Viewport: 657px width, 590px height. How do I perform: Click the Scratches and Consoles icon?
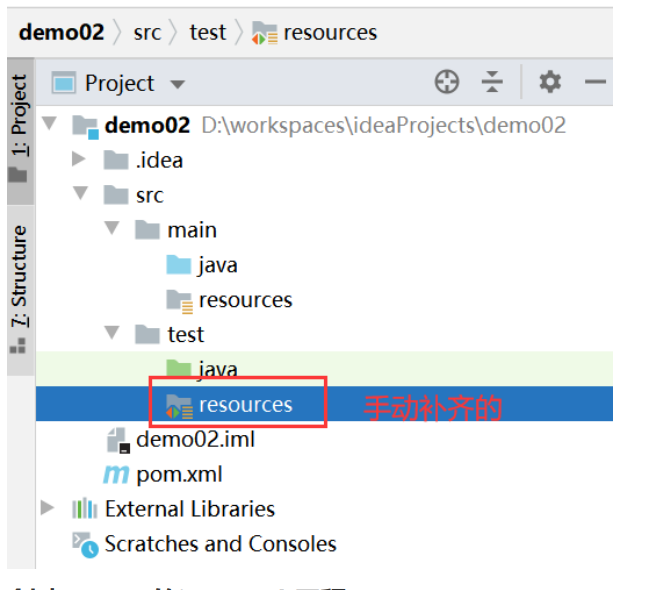coord(85,545)
